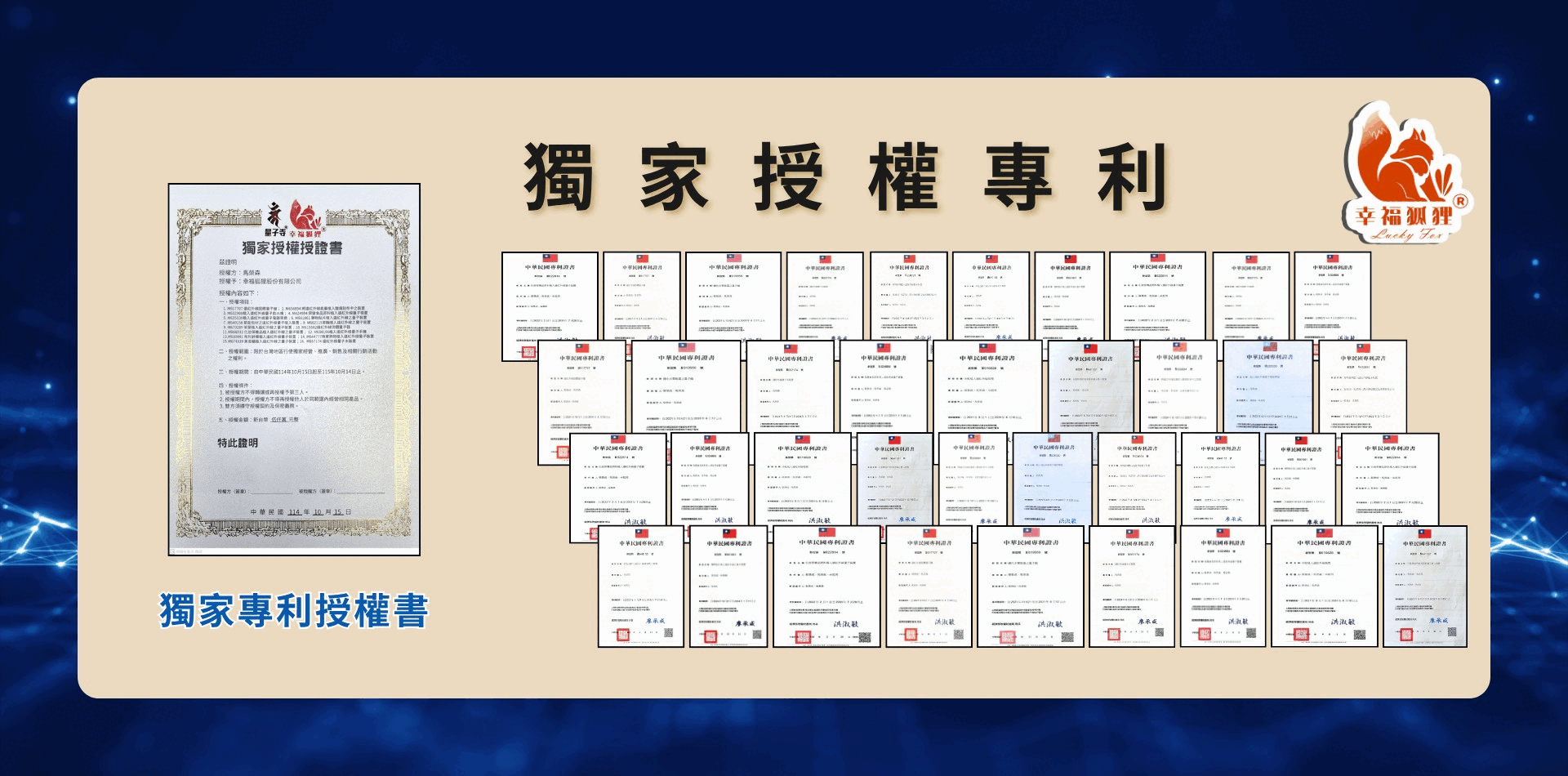Click the 量子寺 logo on the authorization certificate
This screenshot has width=1568, height=776.
click(x=275, y=219)
